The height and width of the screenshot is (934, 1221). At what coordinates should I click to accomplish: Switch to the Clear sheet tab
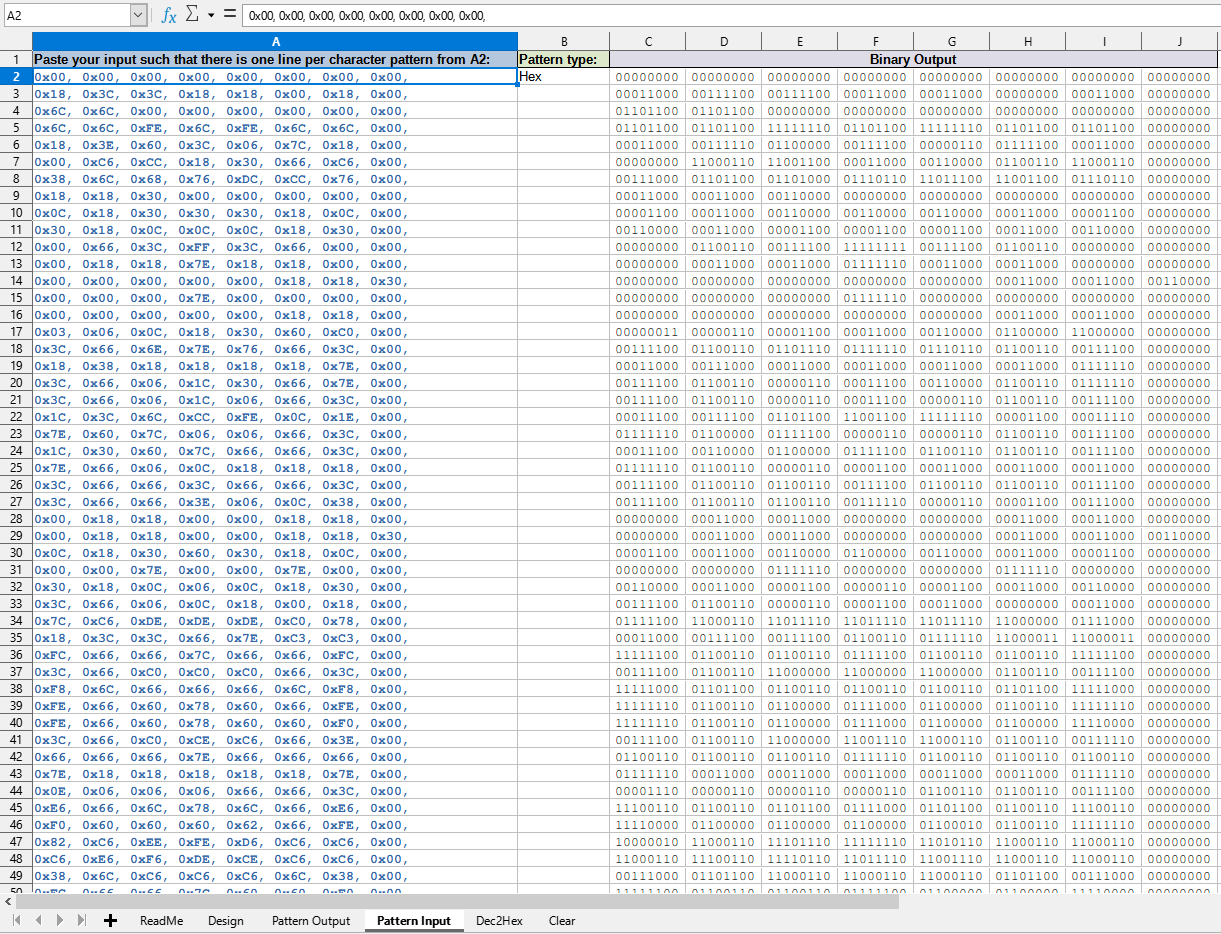pos(562,921)
